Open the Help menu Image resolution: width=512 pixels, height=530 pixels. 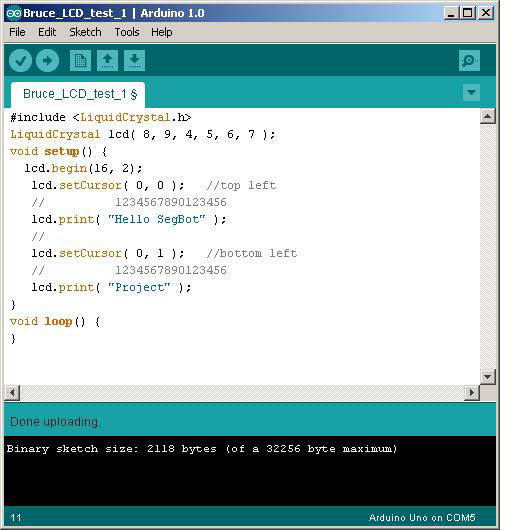(162, 32)
